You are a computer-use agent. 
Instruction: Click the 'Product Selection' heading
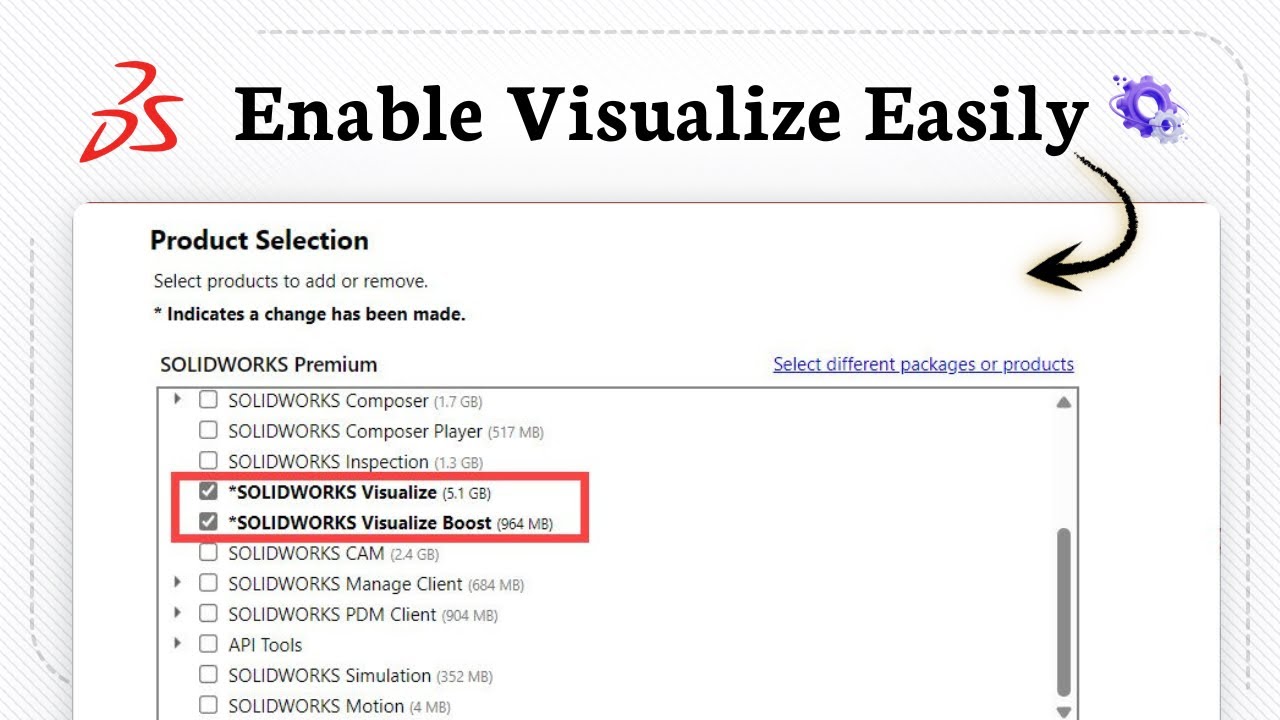pyautogui.click(x=259, y=240)
